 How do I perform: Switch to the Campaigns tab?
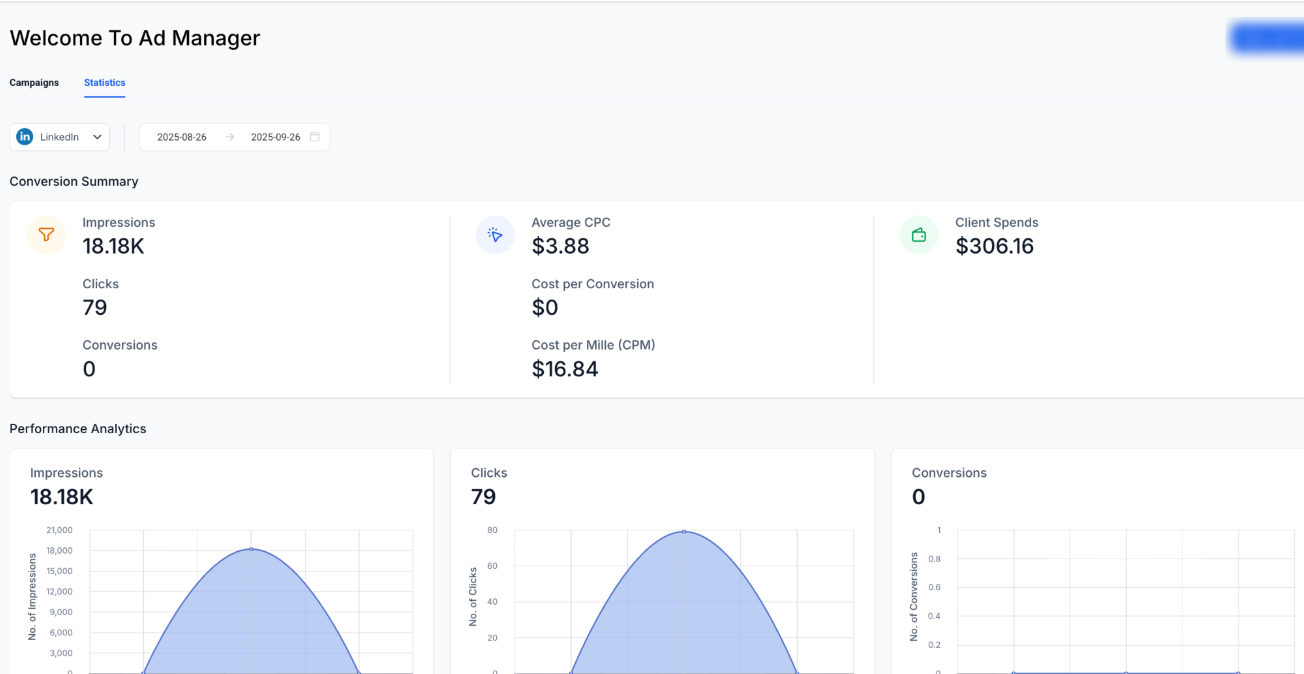coord(34,83)
